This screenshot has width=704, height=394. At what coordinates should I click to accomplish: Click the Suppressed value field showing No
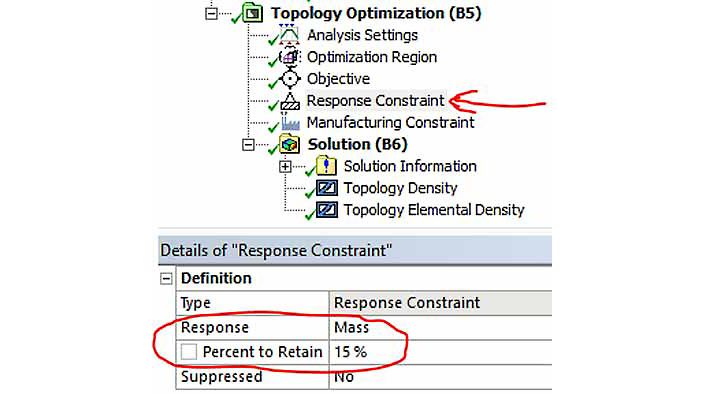(x=440, y=376)
